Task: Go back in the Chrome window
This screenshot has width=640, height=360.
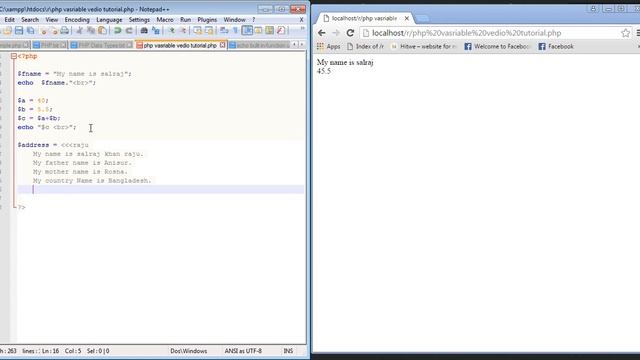Action: click(322, 33)
